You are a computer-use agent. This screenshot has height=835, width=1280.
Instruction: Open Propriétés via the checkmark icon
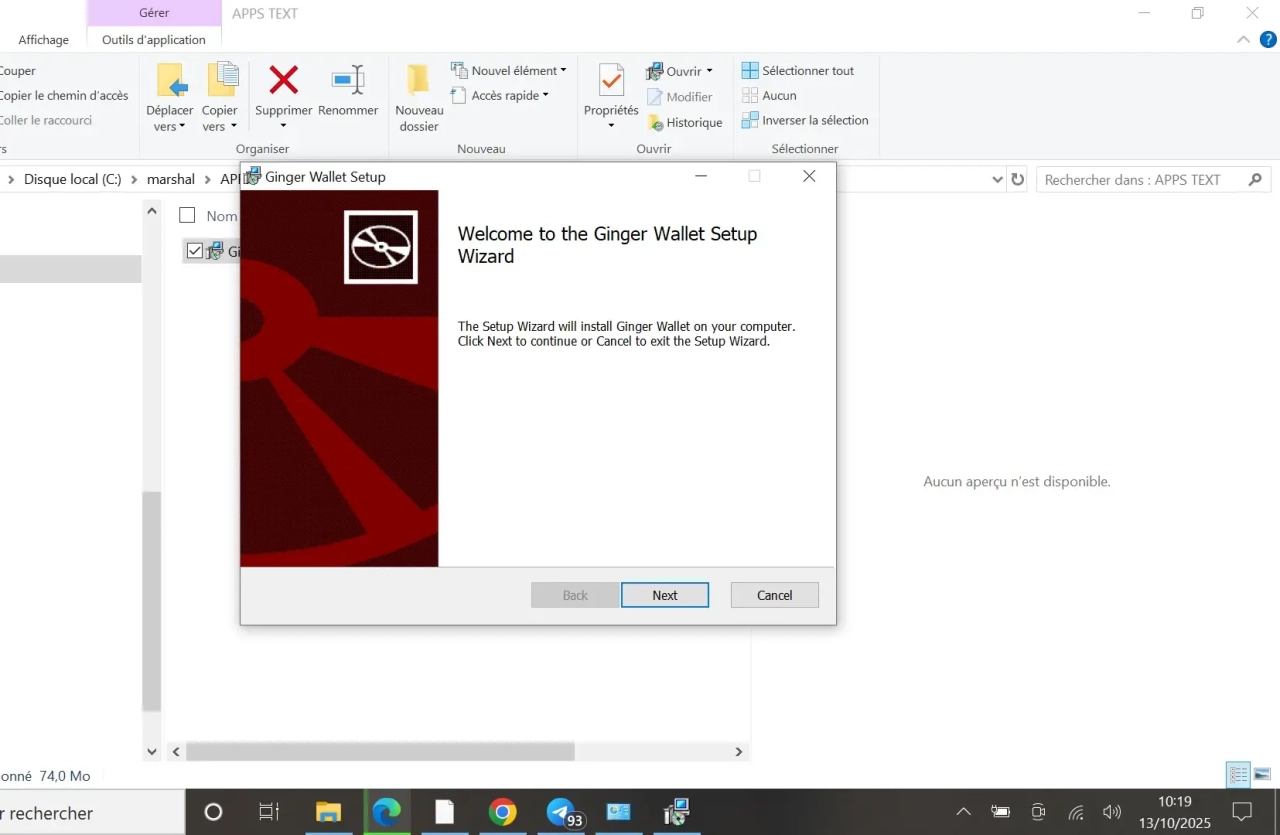pos(611,80)
